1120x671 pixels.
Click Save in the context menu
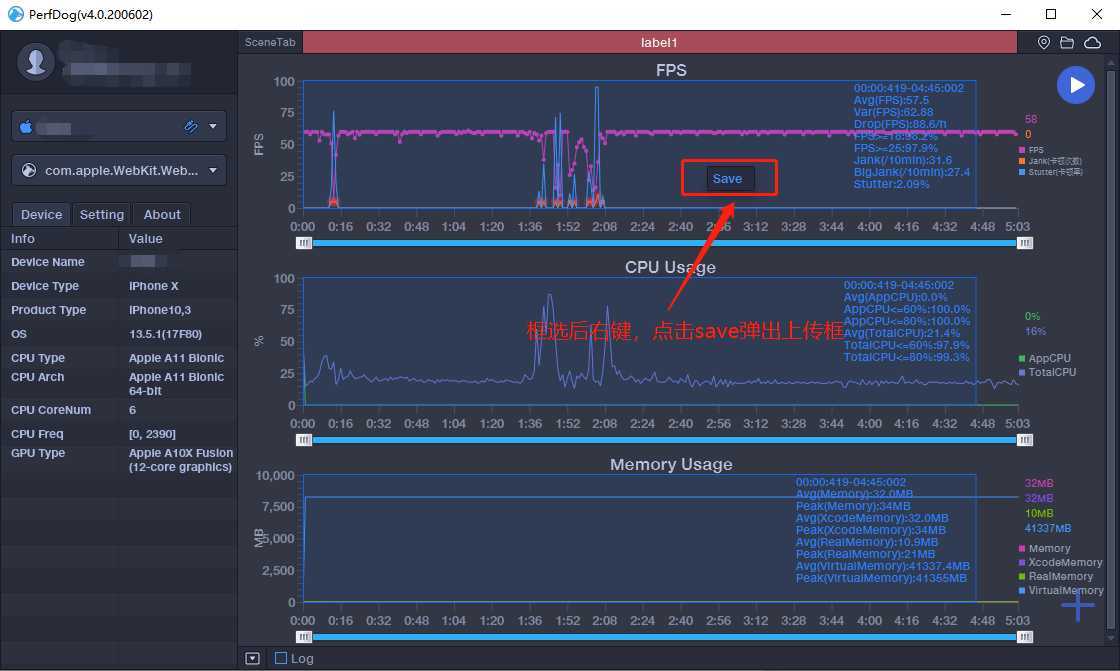pyautogui.click(x=727, y=179)
